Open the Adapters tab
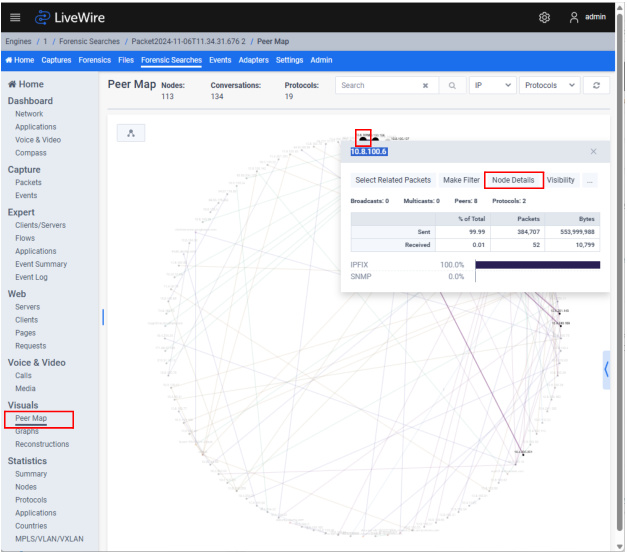This screenshot has width=627, height=553. click(254, 60)
